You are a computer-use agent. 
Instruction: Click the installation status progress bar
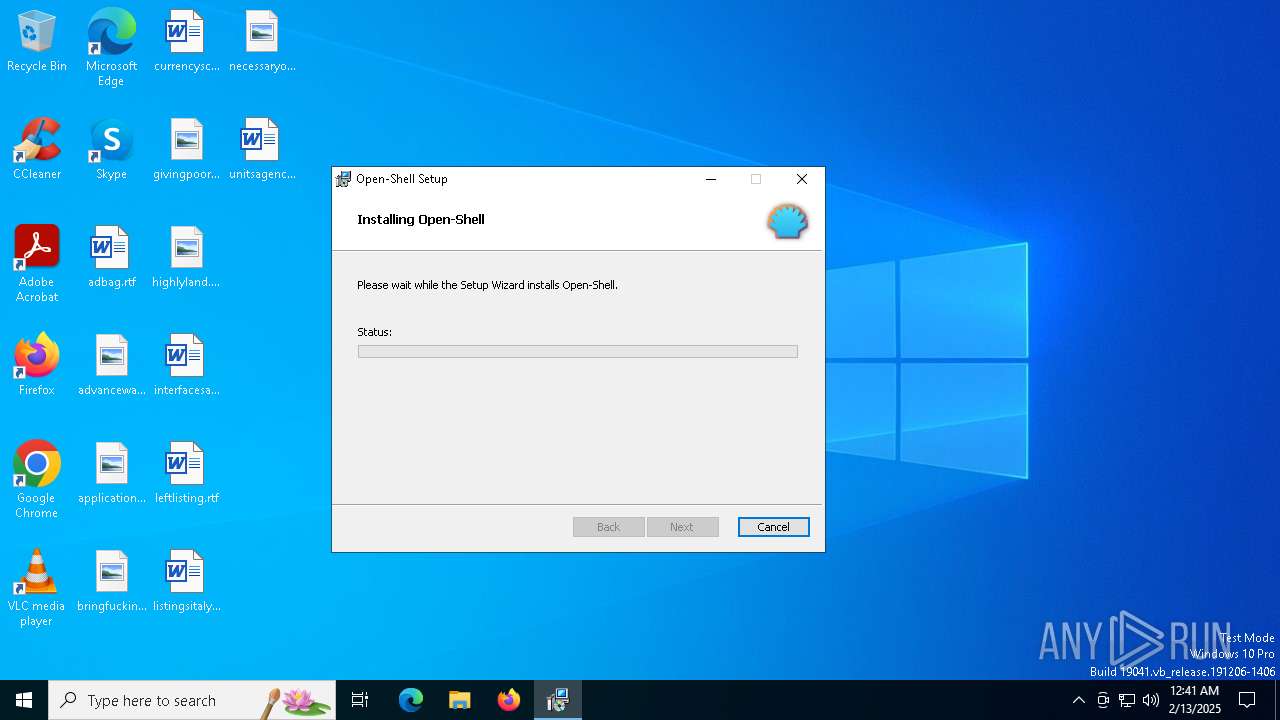pyautogui.click(x=578, y=352)
